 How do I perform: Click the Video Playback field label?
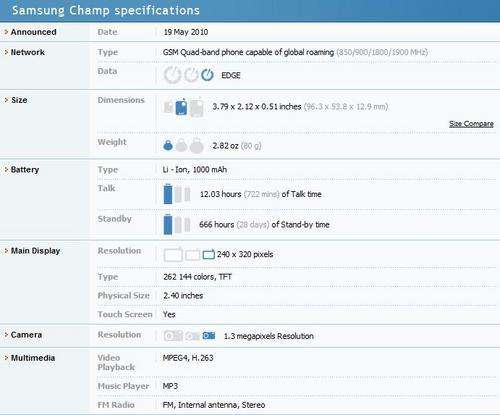(x=116, y=362)
